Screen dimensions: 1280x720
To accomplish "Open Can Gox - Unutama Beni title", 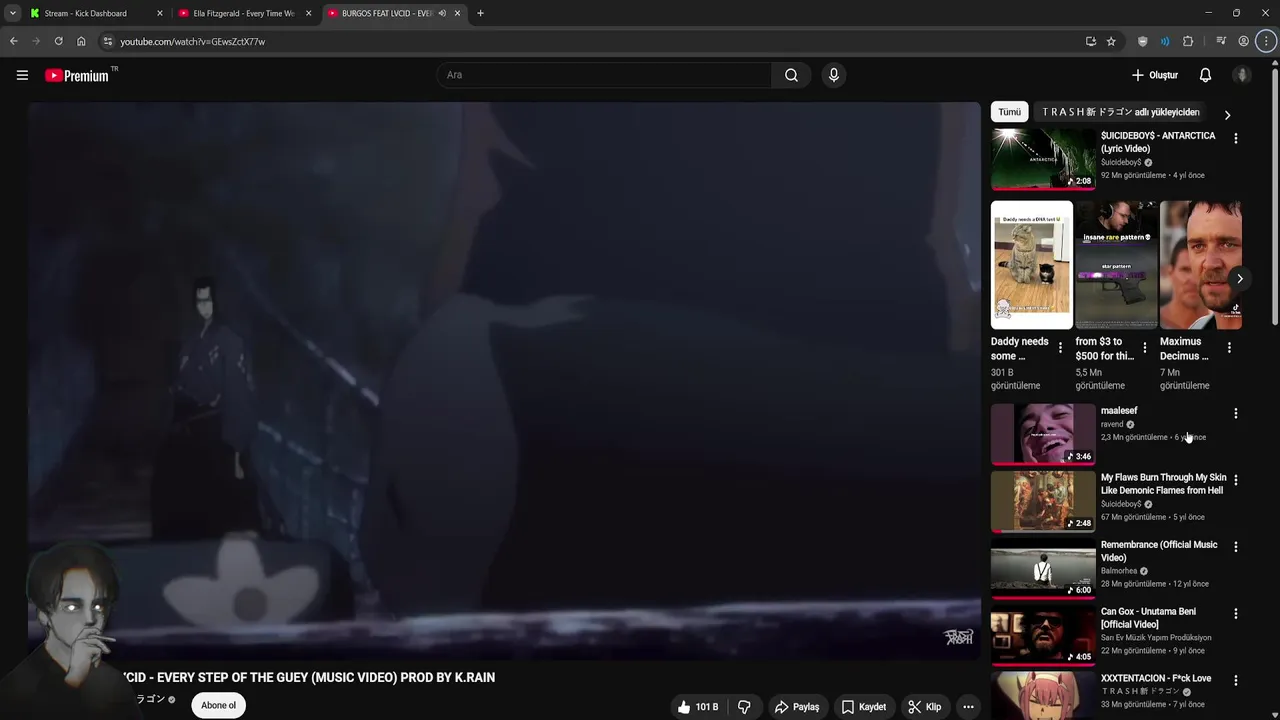I will click(x=1148, y=618).
